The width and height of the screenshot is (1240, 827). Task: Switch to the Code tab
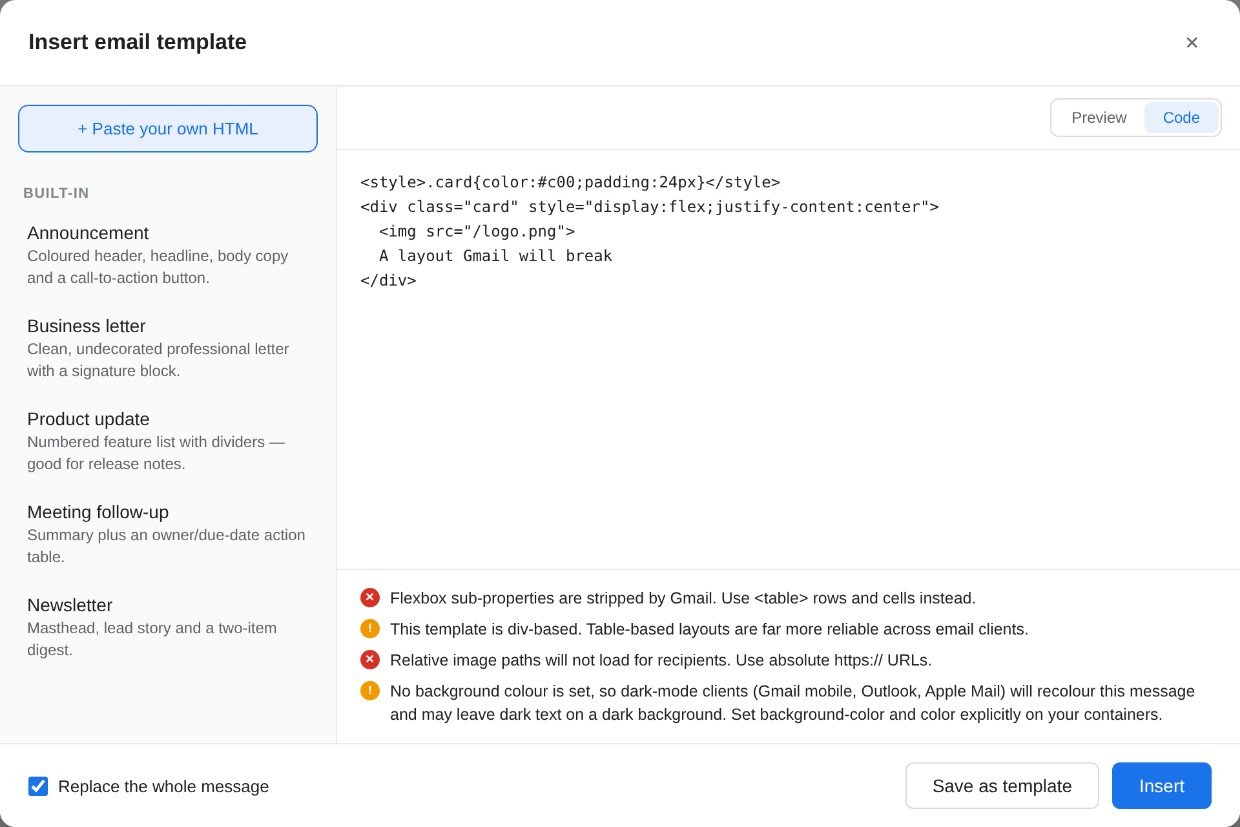coord(1181,118)
